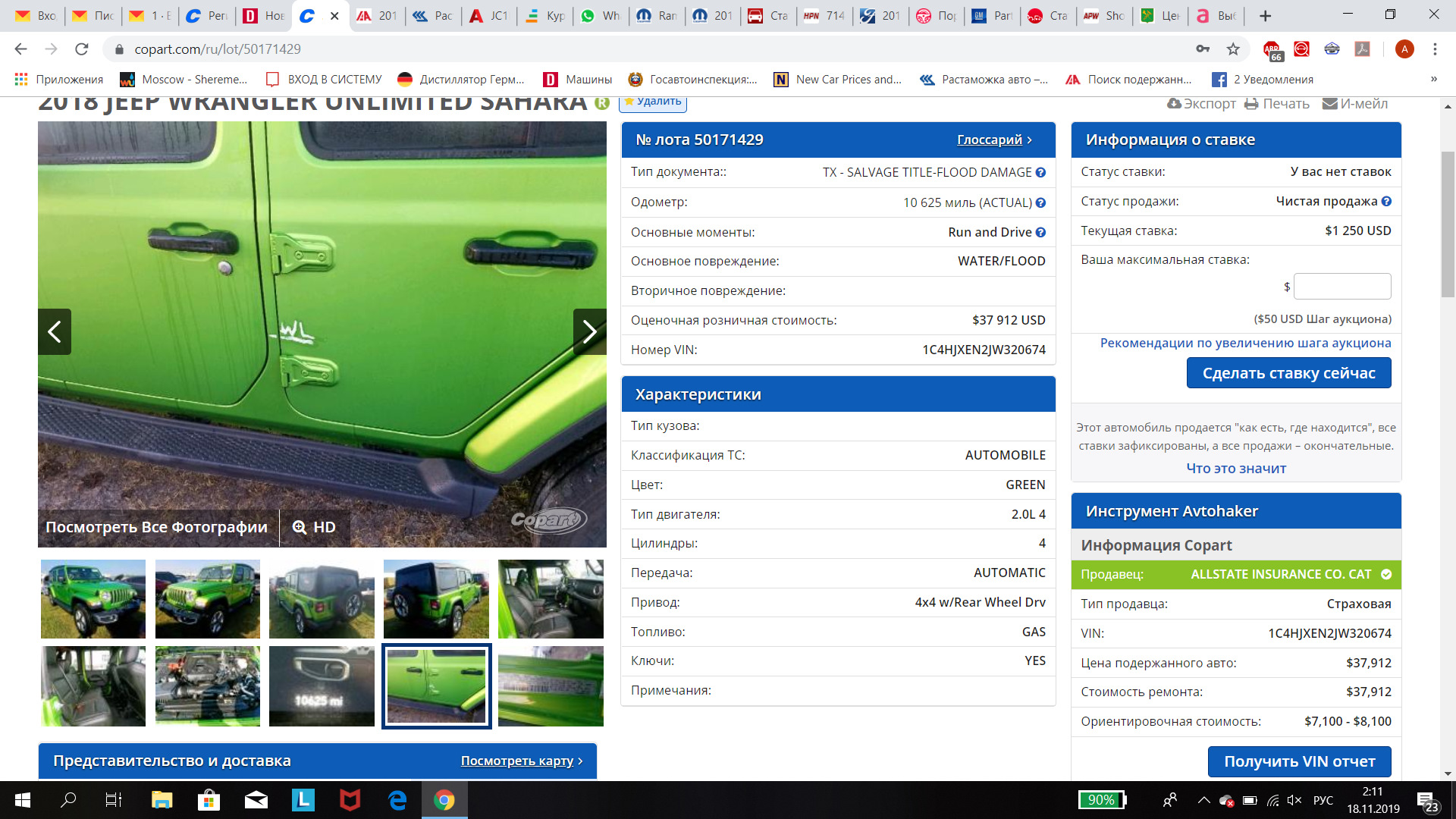The image size is (1456, 819).
Task: Show hidden system tray icons
Action: (1203, 800)
